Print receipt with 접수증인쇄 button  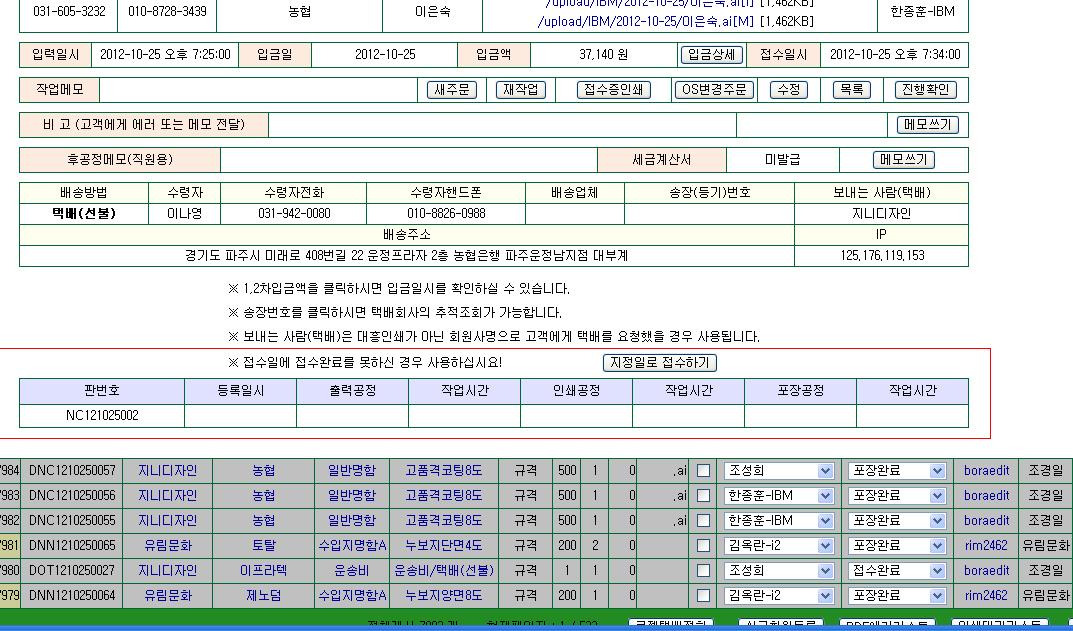(x=614, y=90)
